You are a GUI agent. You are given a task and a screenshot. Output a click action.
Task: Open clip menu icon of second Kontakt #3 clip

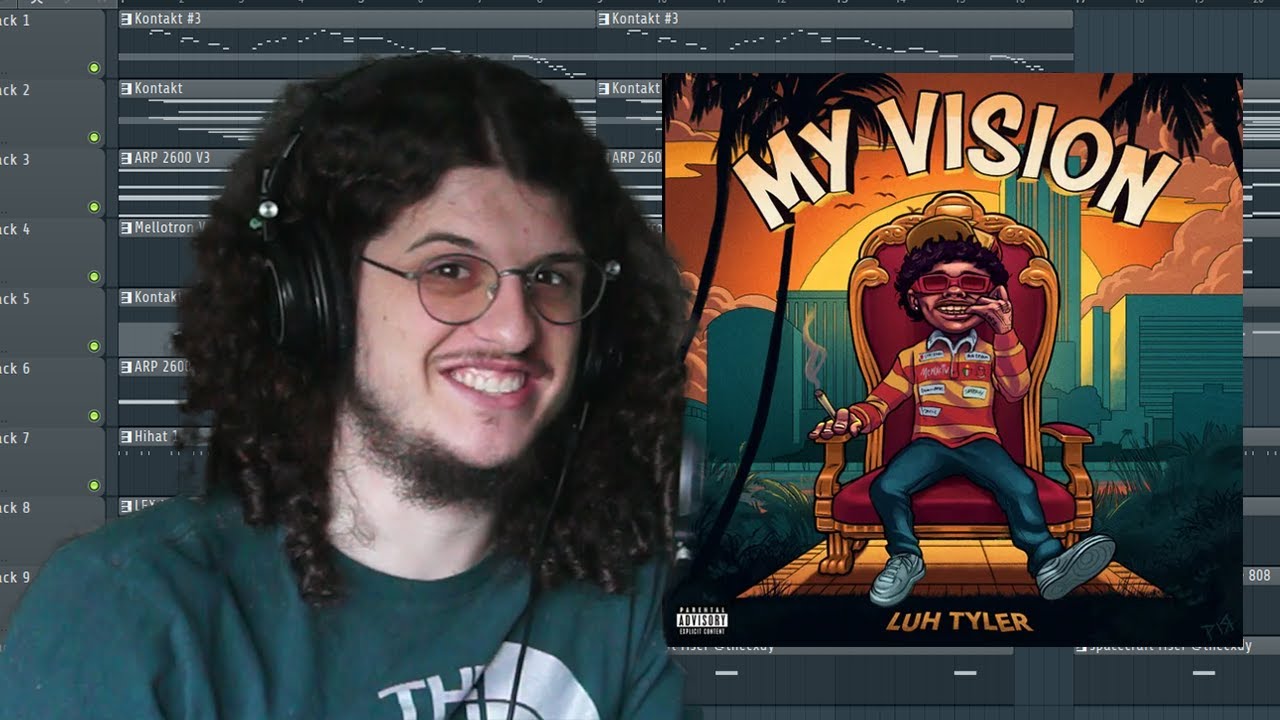[604, 19]
